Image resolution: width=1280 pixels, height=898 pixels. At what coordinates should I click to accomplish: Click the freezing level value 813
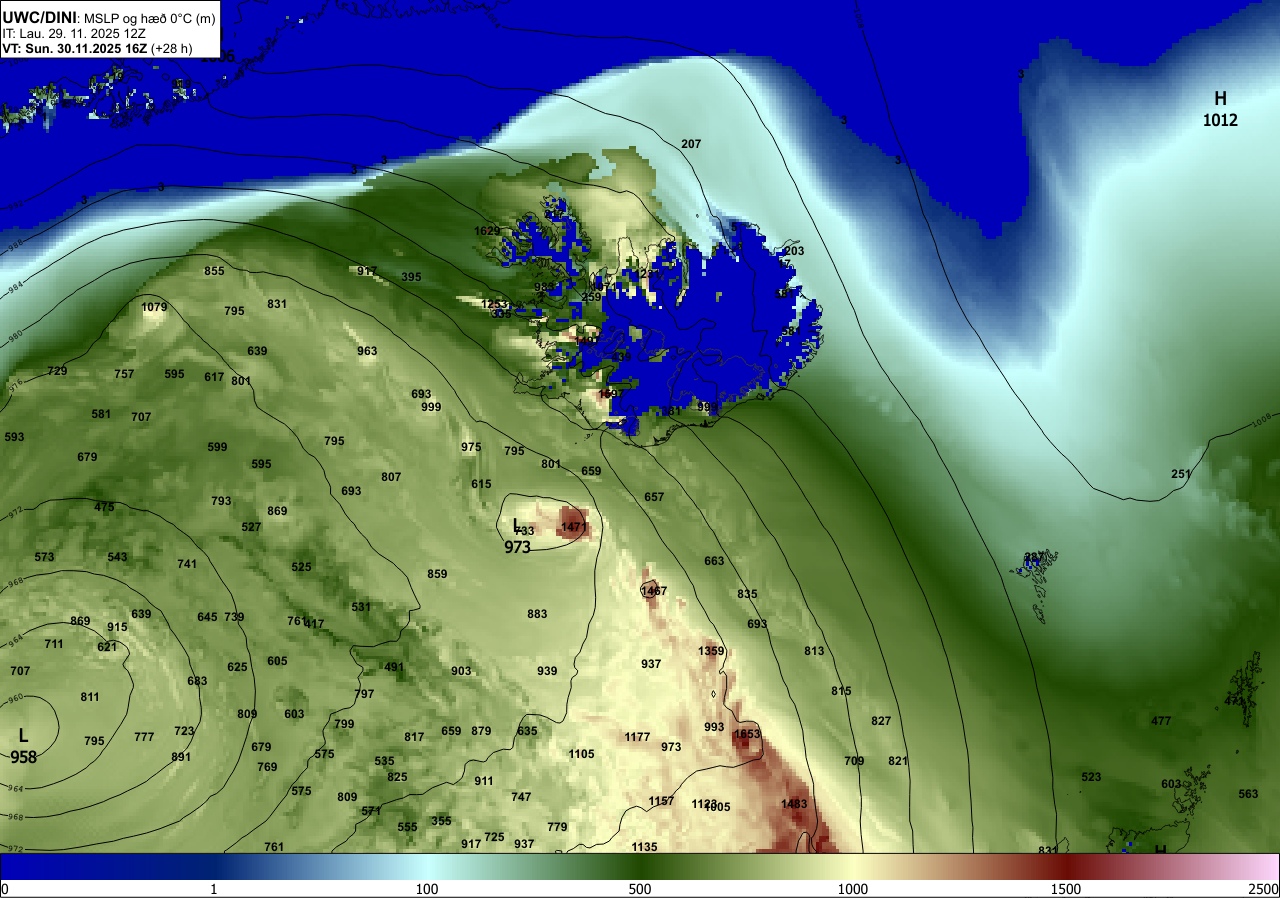(814, 651)
